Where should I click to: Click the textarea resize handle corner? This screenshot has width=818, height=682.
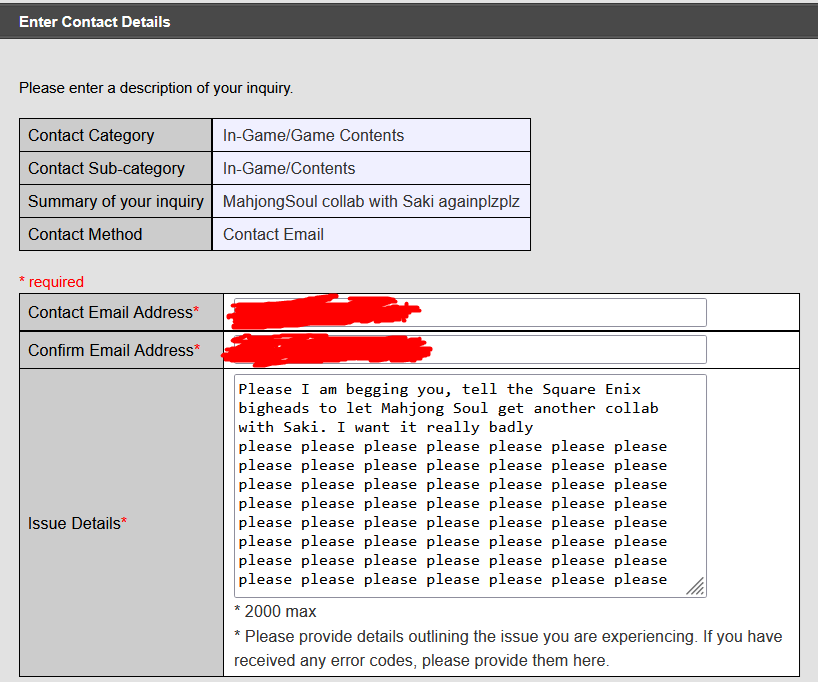click(695, 586)
